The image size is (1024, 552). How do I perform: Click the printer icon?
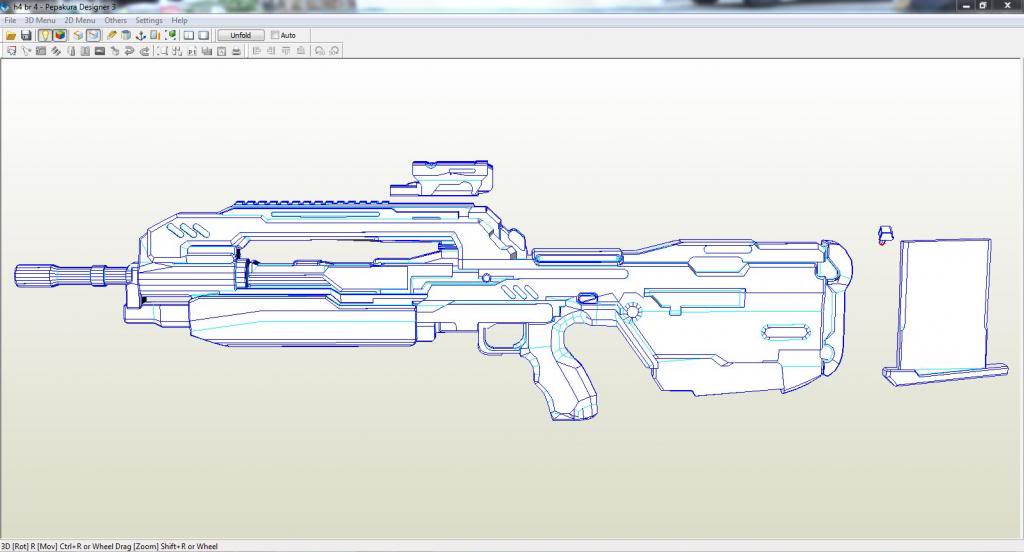click(x=236, y=51)
